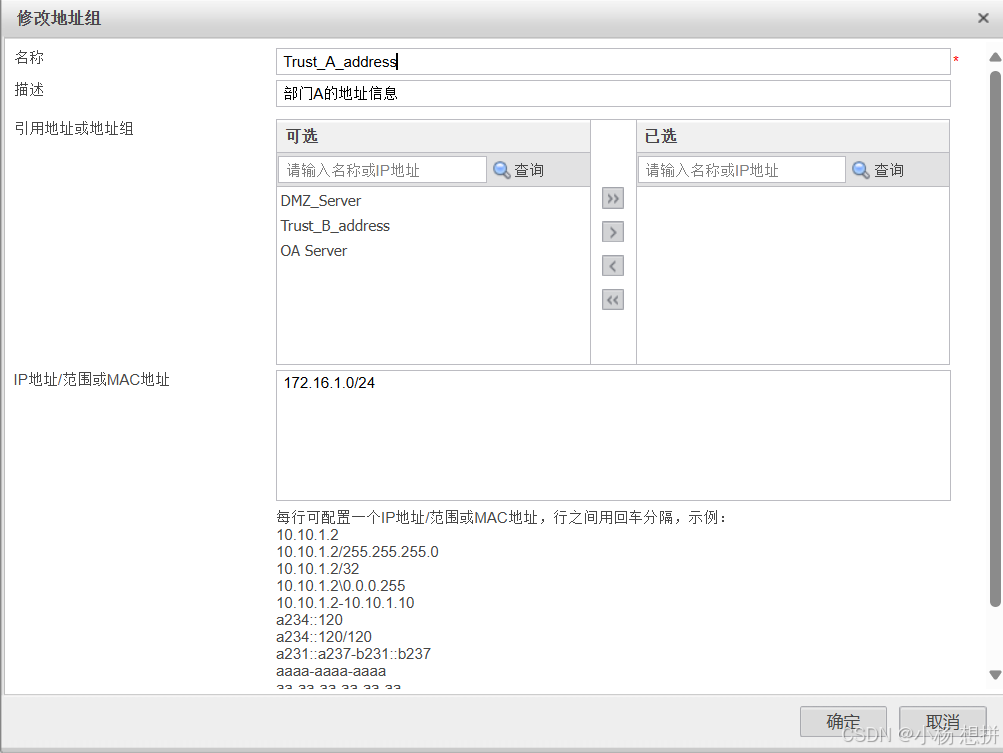Click the vertical scrollbar thumb
Screen dimensions: 1003x753
click(x=995, y=339)
